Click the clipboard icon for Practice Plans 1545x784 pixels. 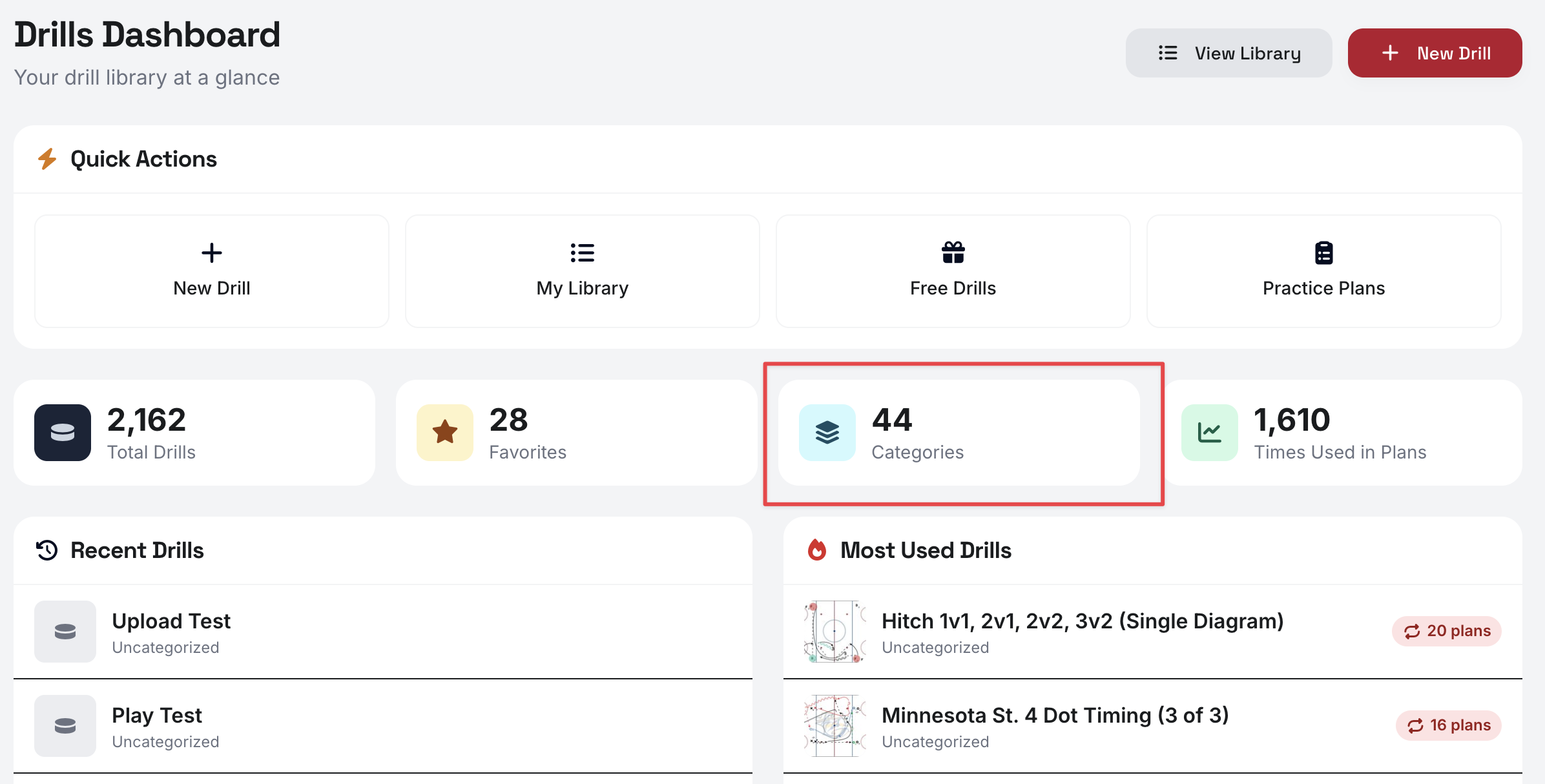pyautogui.click(x=1323, y=253)
